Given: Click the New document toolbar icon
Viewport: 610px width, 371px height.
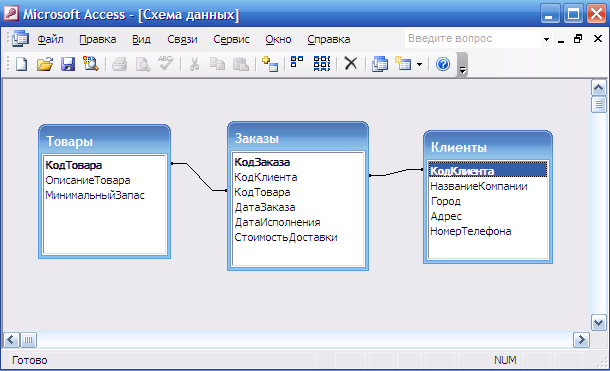Looking at the screenshot, I should click(22, 63).
